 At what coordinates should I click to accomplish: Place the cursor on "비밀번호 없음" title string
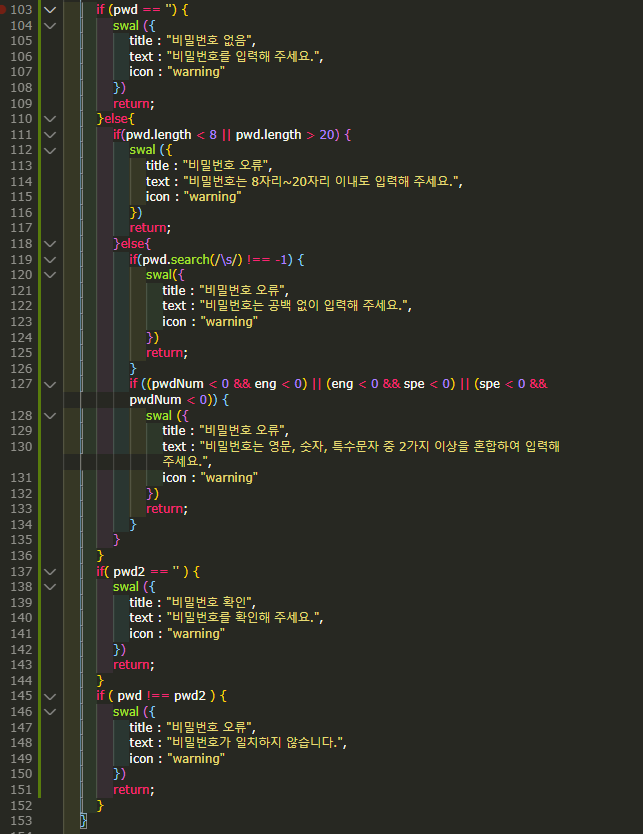point(211,40)
